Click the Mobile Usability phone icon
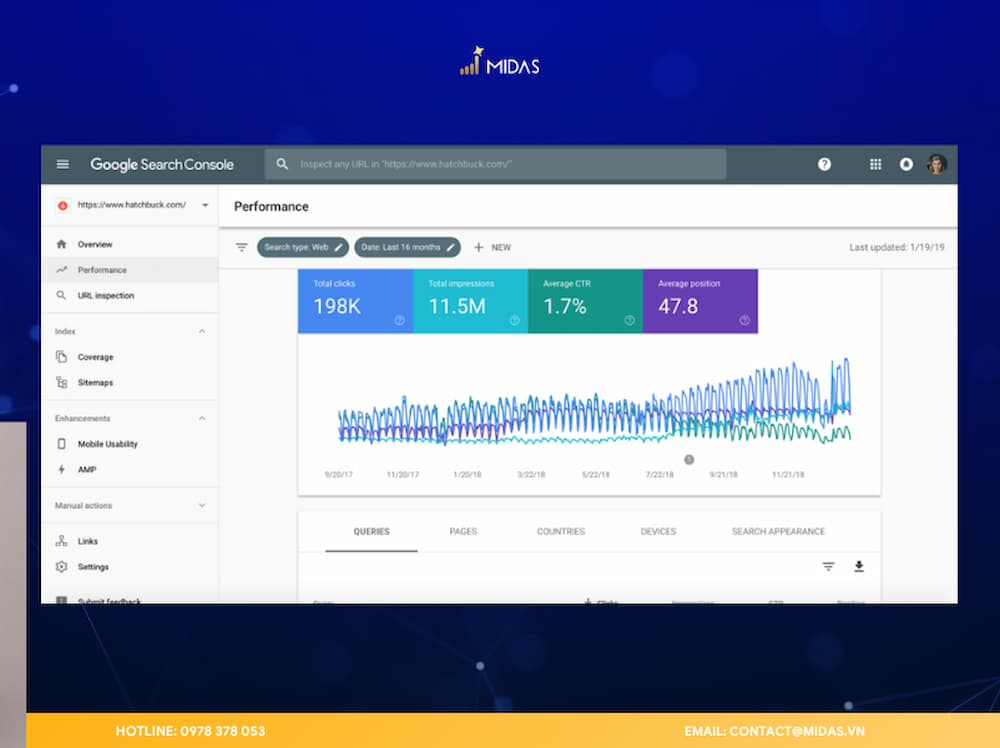Viewport: 1000px width, 748px height. coord(61,444)
